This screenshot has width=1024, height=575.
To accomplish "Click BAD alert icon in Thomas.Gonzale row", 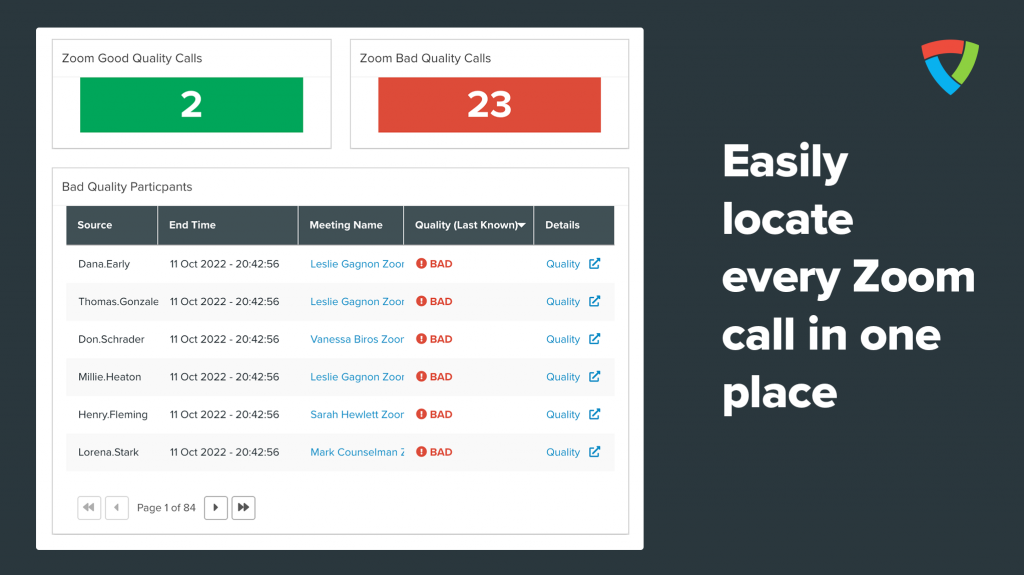I will [421, 301].
